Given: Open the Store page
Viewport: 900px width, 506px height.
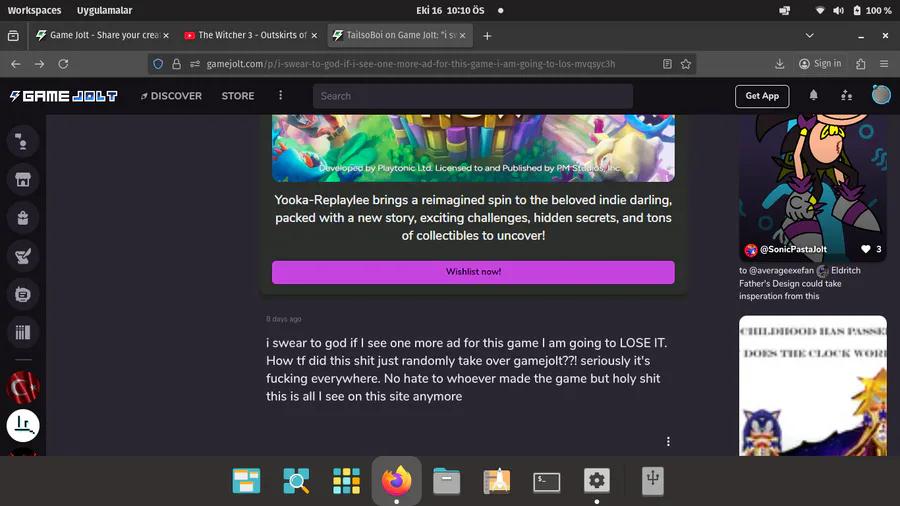Looking at the screenshot, I should (x=238, y=96).
